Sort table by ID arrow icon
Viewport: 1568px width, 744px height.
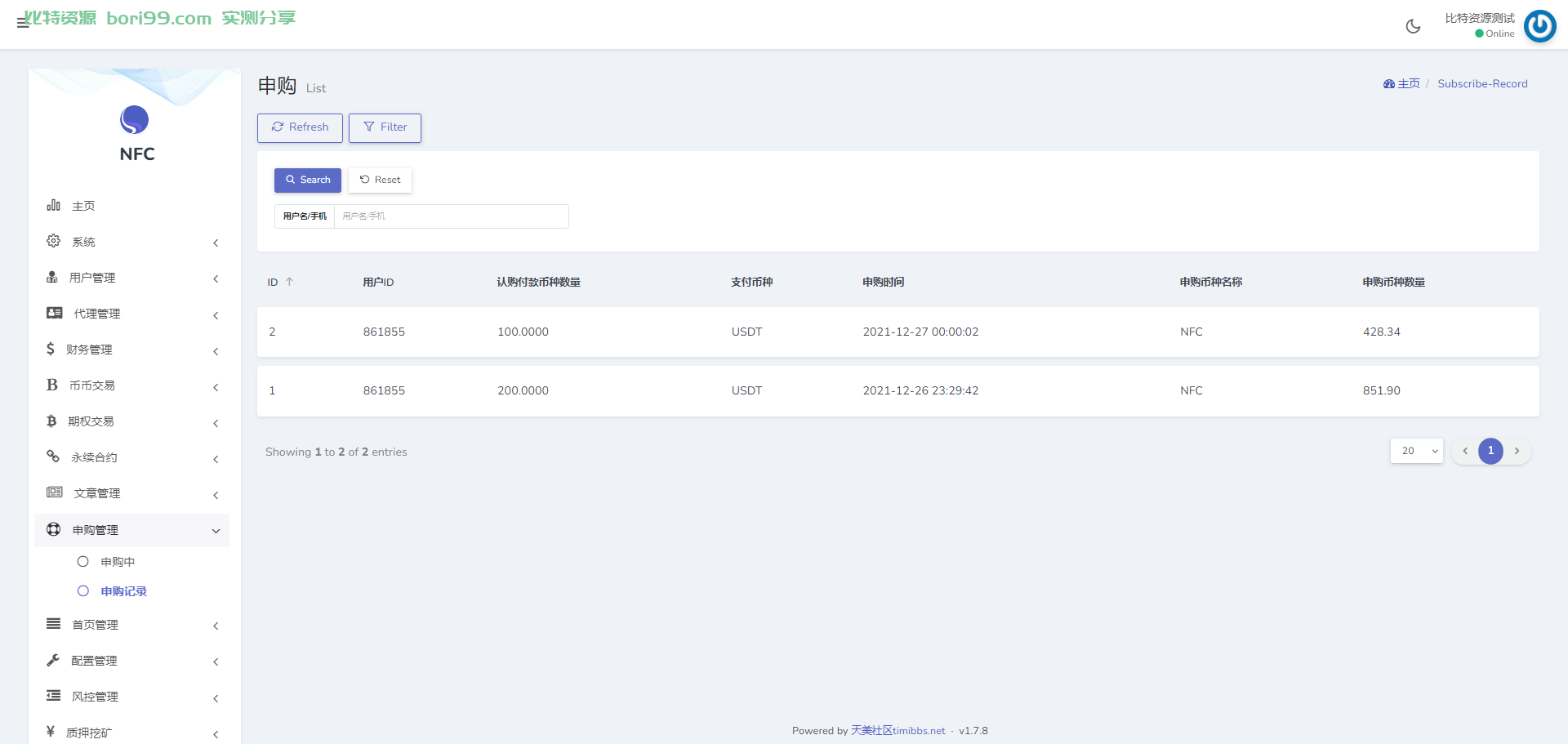[289, 282]
